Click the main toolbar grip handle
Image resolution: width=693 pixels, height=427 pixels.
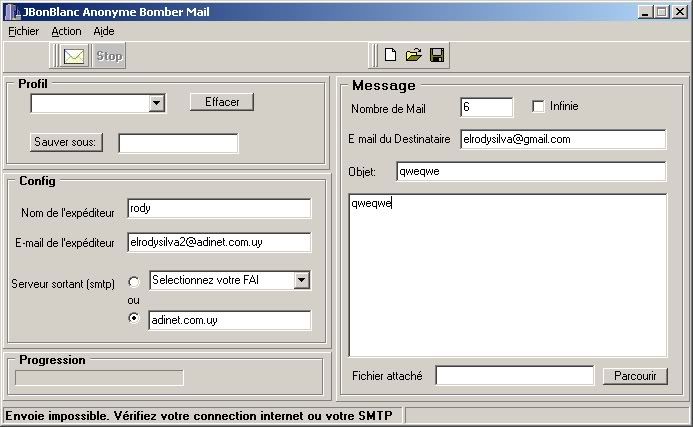click(55, 56)
